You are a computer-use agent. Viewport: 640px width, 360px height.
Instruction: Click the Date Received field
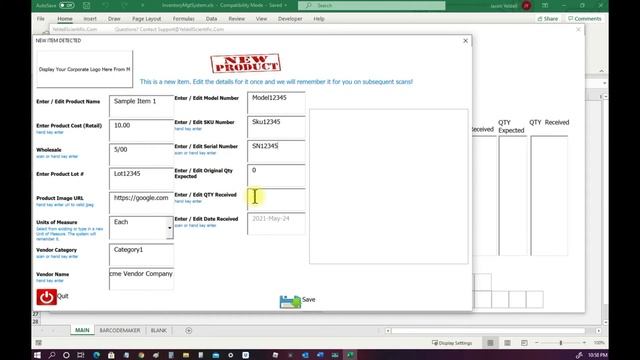pyautogui.click(x=276, y=223)
